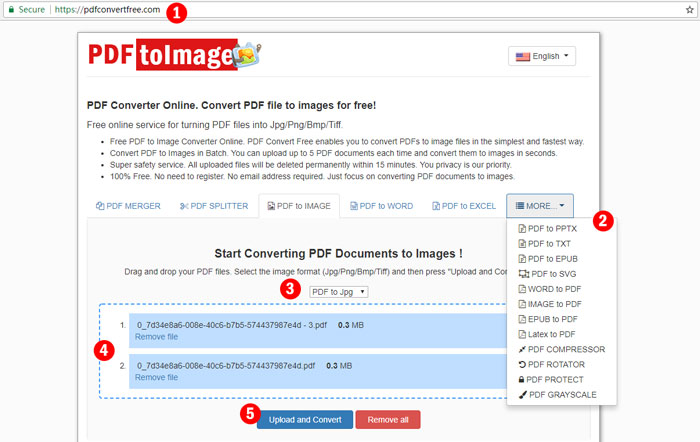Image resolution: width=700 pixels, height=442 pixels.
Task: Click the PDF MERGER tab icon
Action: 100,206
